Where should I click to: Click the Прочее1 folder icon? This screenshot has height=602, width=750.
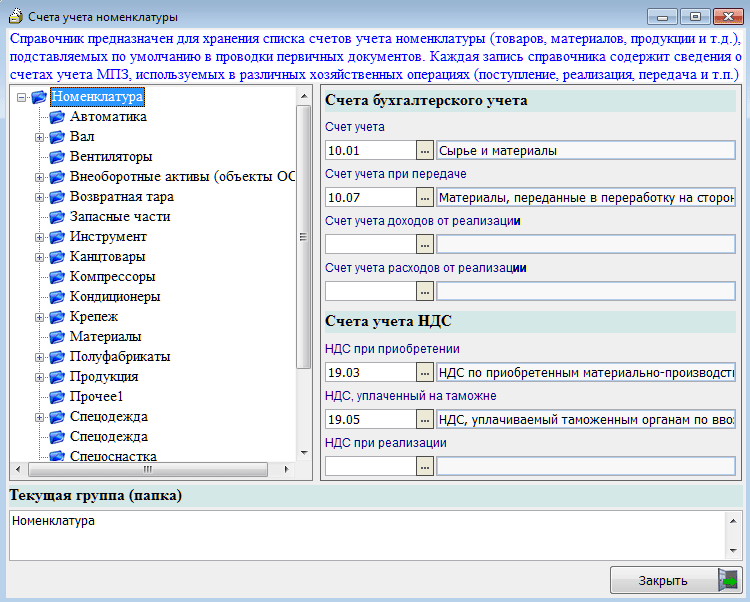57,397
